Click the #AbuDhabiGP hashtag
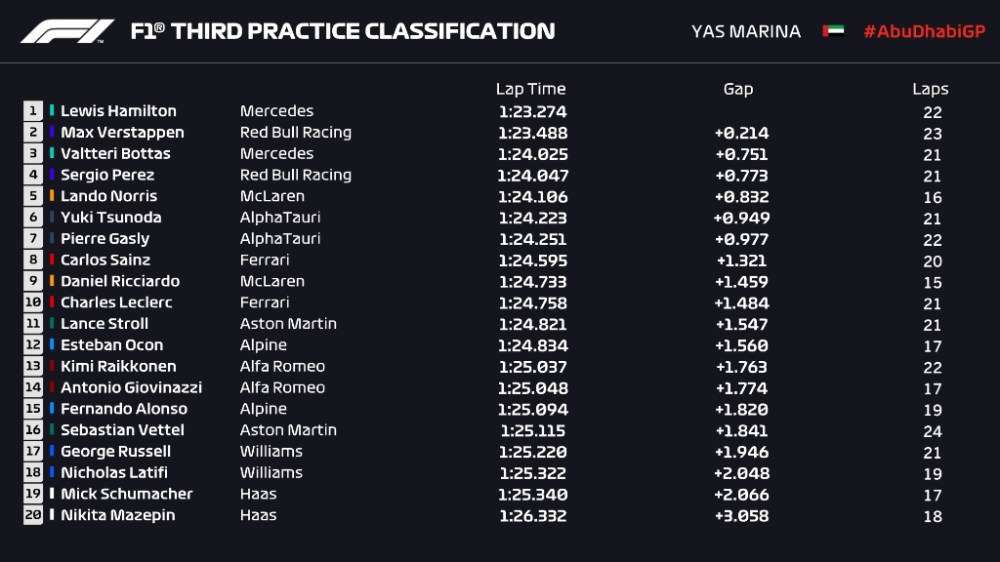1000x562 pixels. tap(924, 31)
